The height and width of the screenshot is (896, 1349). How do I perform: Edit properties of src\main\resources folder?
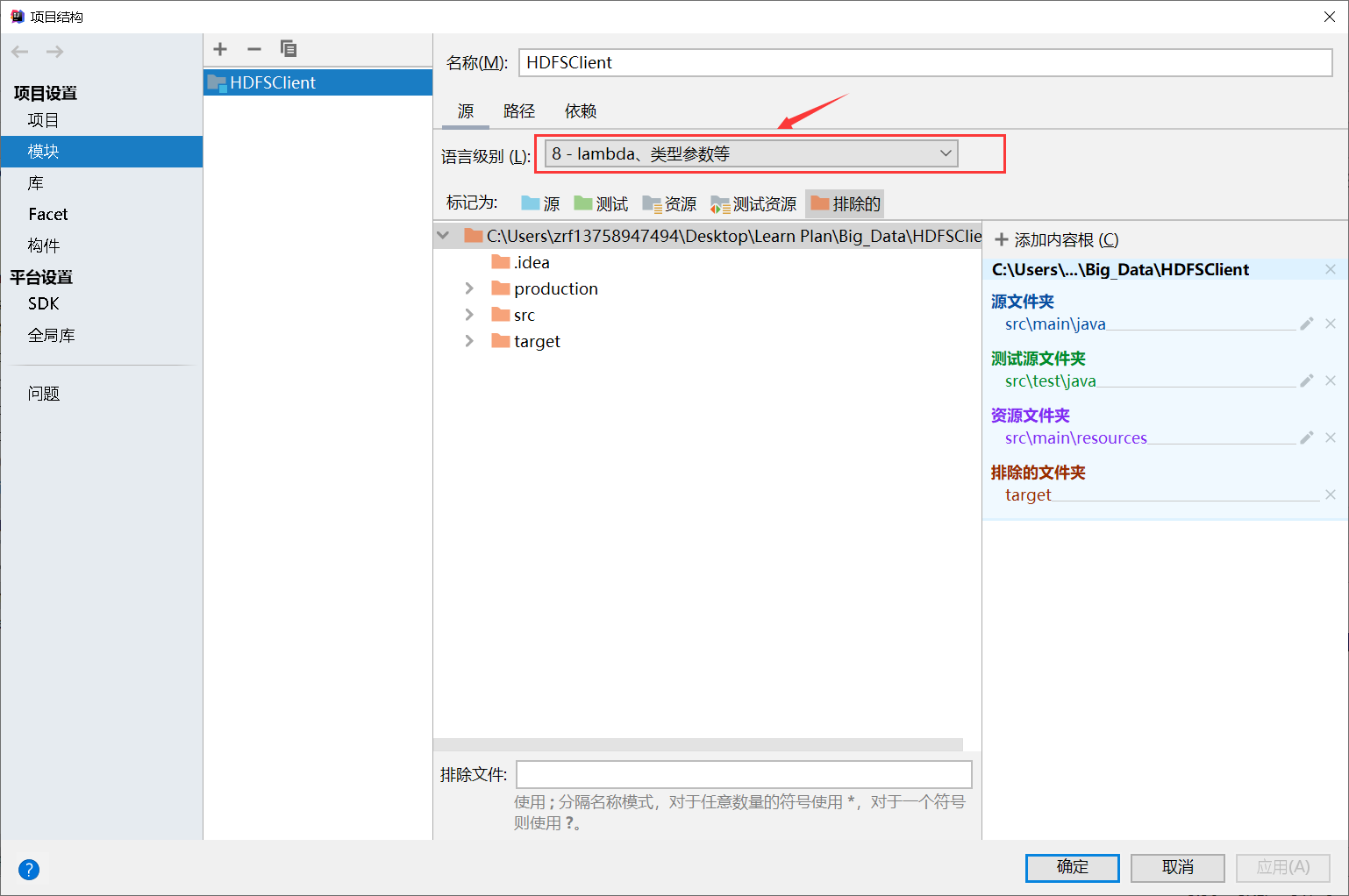[x=1307, y=437]
